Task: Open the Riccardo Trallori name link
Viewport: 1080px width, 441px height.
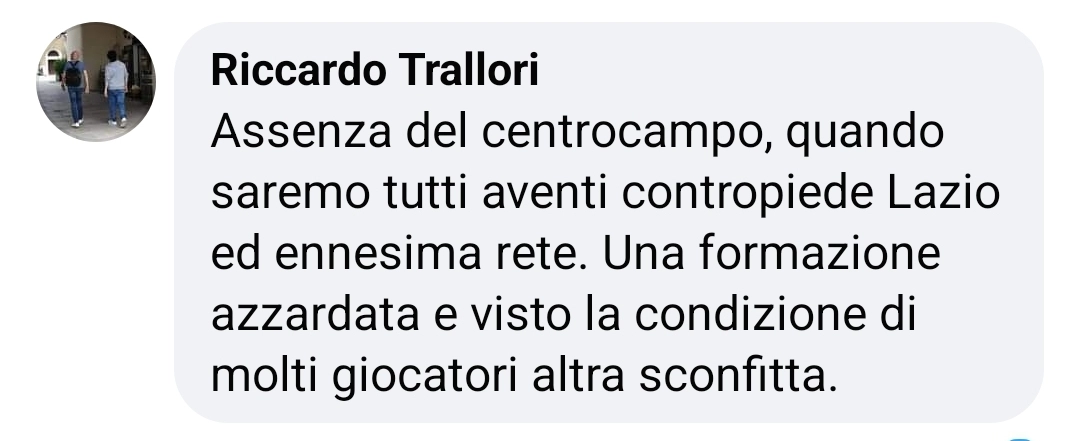Action: point(375,71)
